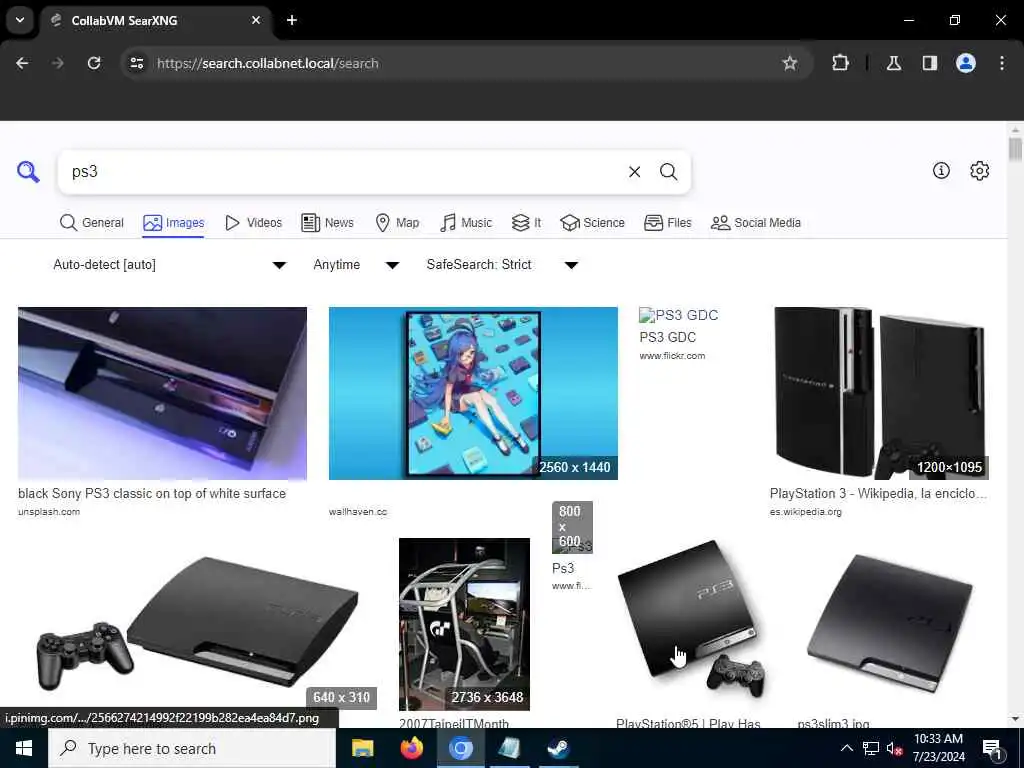Switch to It category
1024x768 pixels.
[526, 223]
